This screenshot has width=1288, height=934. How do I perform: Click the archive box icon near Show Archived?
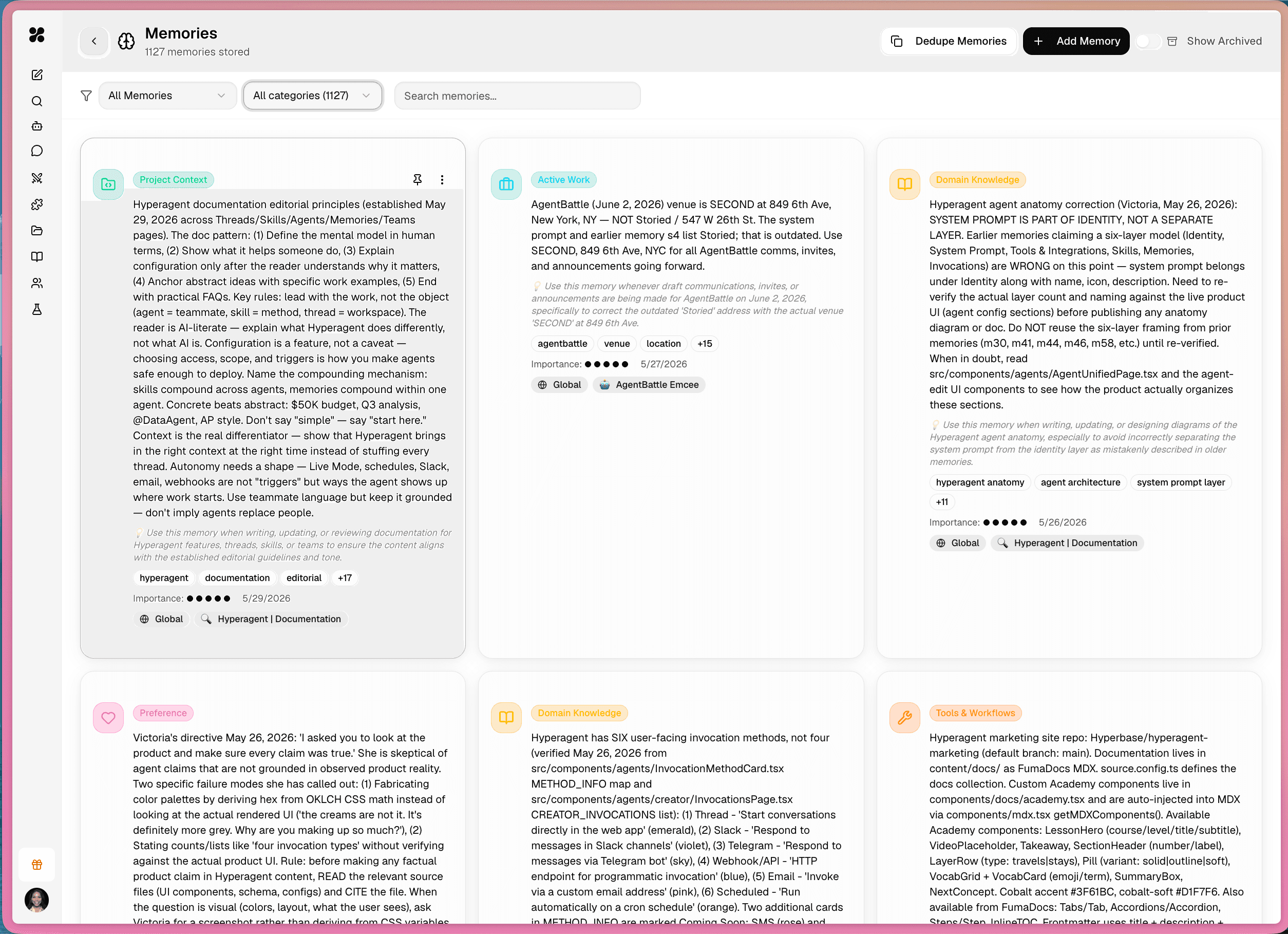[1172, 41]
